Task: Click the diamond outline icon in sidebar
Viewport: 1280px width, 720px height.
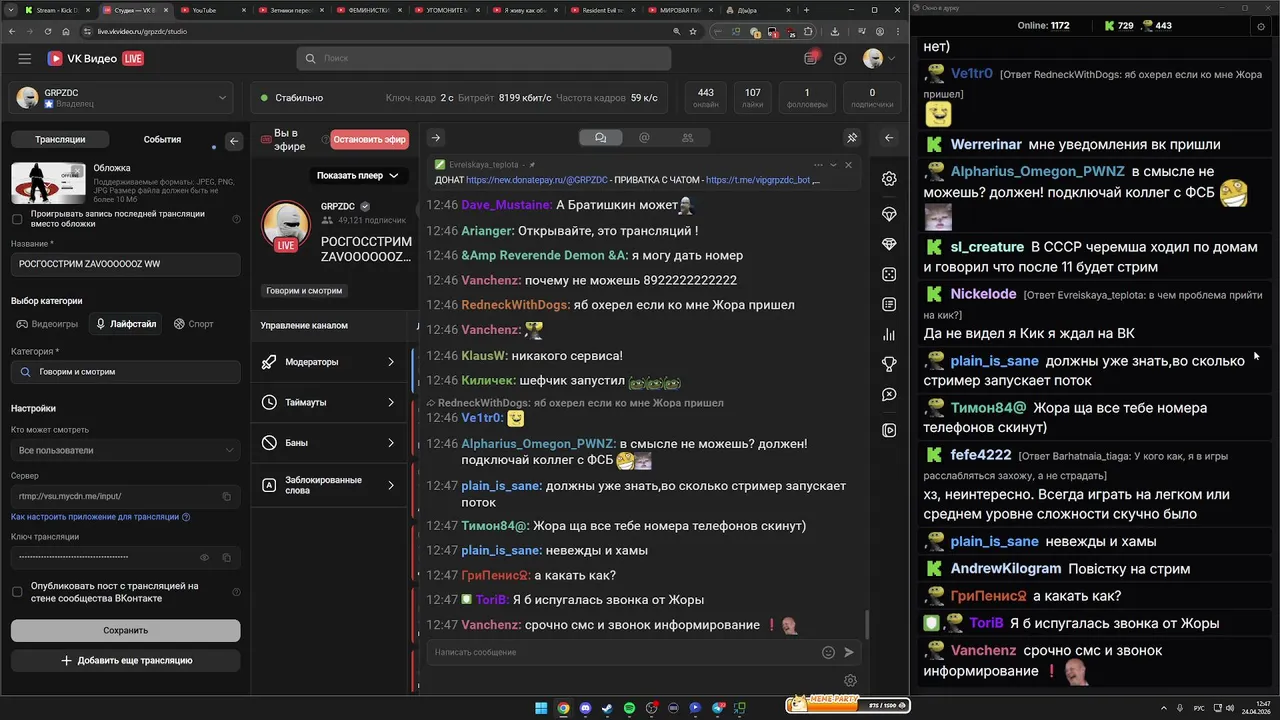Action: pyautogui.click(x=889, y=214)
